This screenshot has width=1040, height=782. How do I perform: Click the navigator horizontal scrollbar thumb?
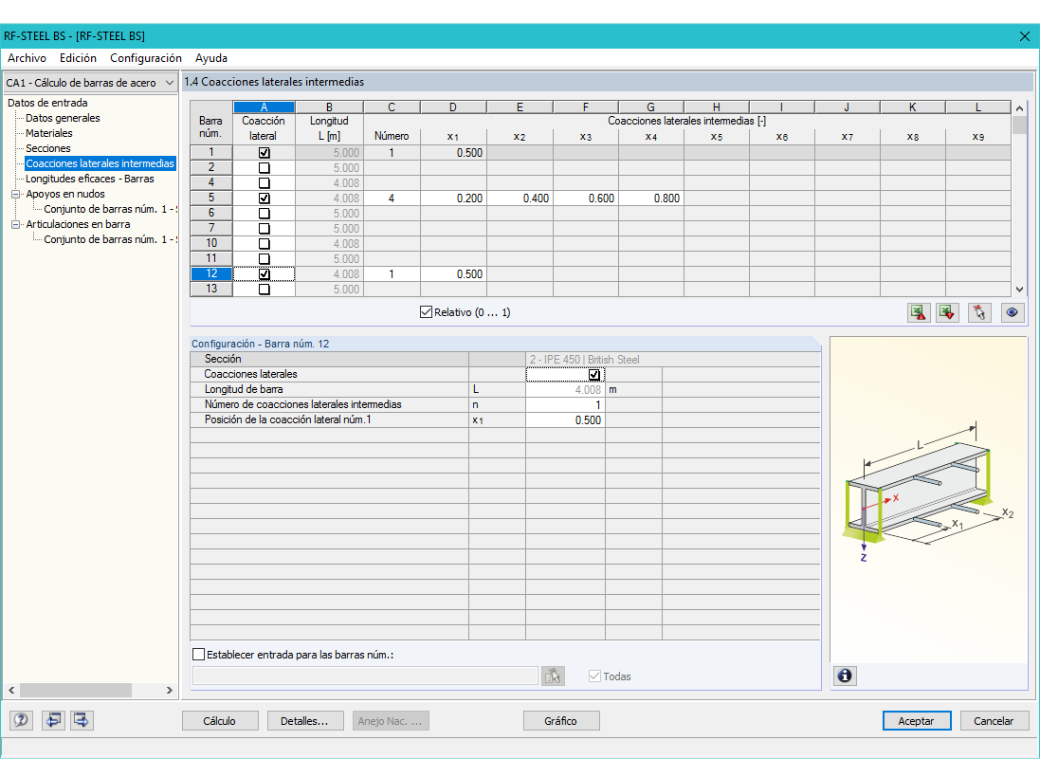(76, 690)
